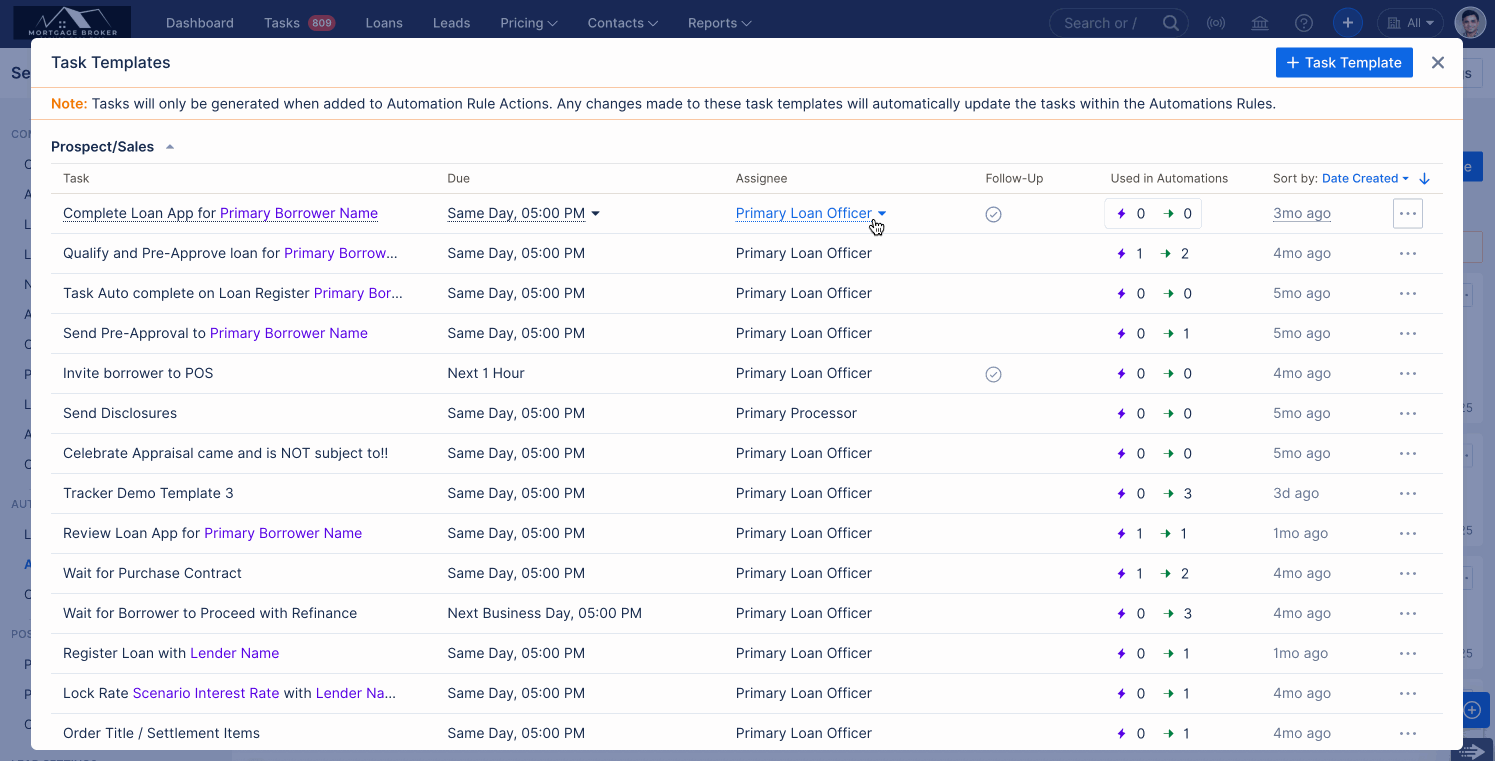Open three-dot menu for Celebrate Appraisal row
This screenshot has width=1495, height=761.
[x=1408, y=453]
